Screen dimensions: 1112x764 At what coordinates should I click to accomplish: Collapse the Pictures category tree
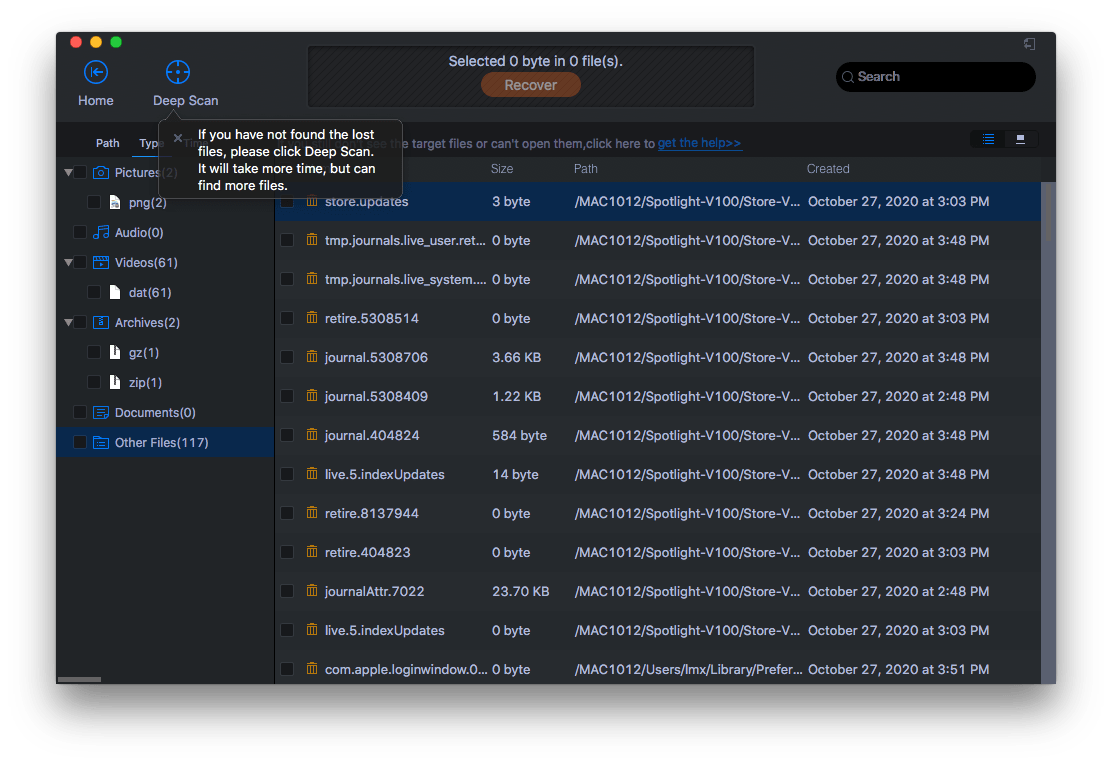point(68,173)
